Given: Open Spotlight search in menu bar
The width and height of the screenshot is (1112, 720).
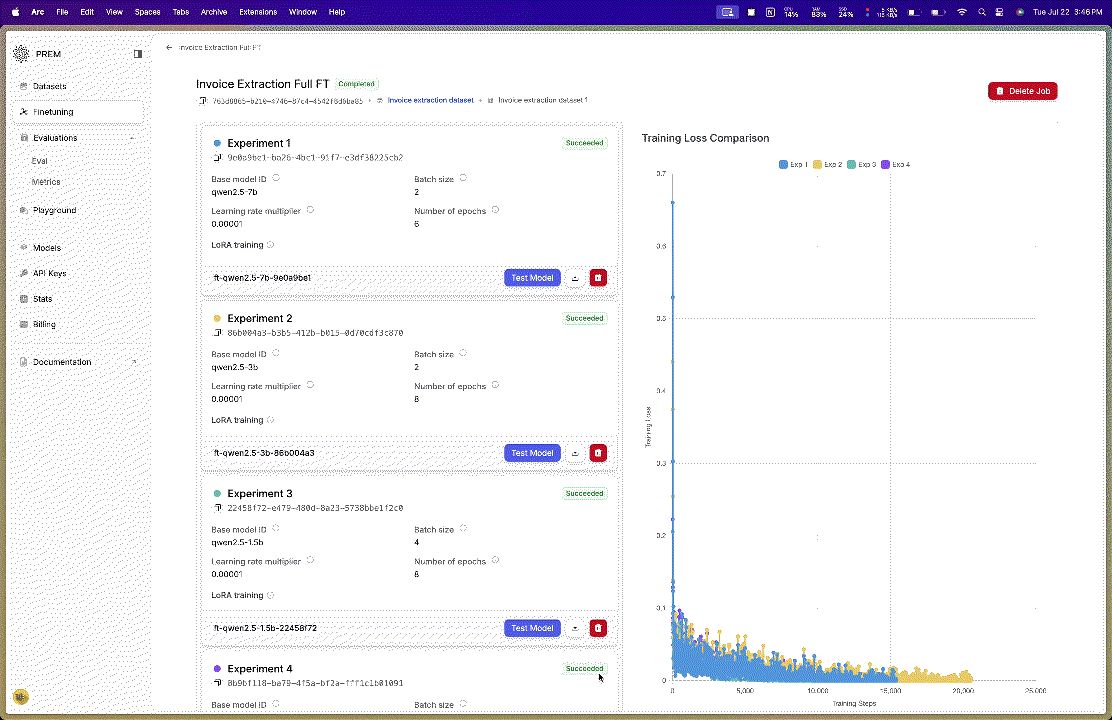Looking at the screenshot, I should tap(982, 12).
